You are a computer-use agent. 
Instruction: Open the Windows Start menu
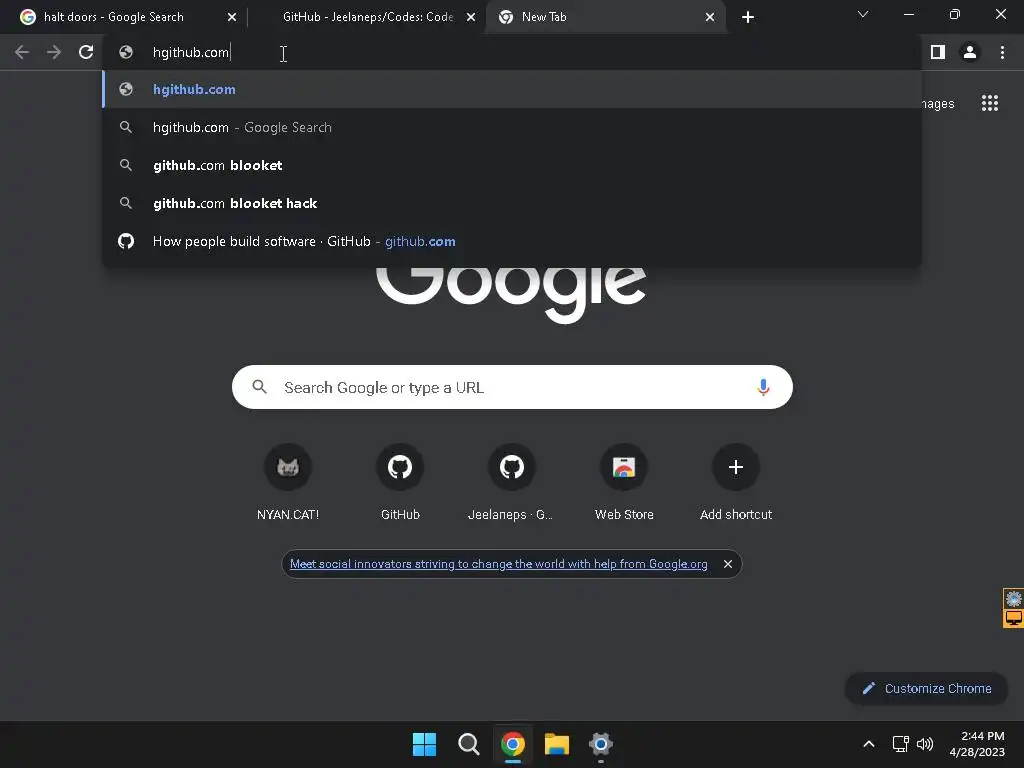tap(424, 744)
